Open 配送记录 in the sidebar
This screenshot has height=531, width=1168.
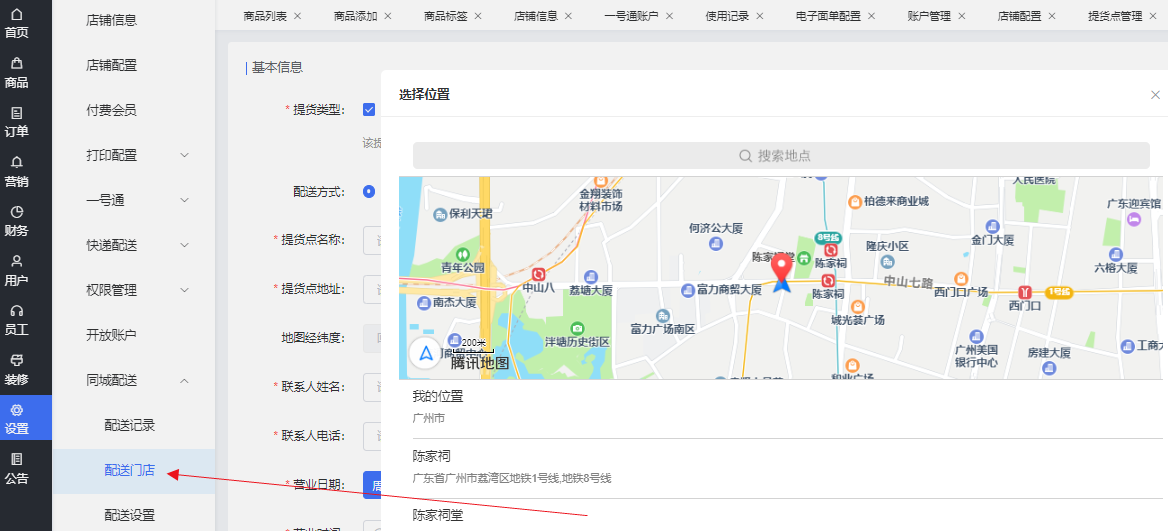[130, 425]
